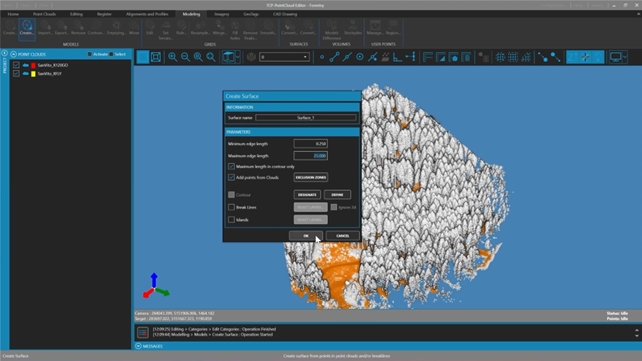Click the circle drawing tool icon
The height and width of the screenshot is (361, 642).
pyautogui.click(x=359, y=57)
